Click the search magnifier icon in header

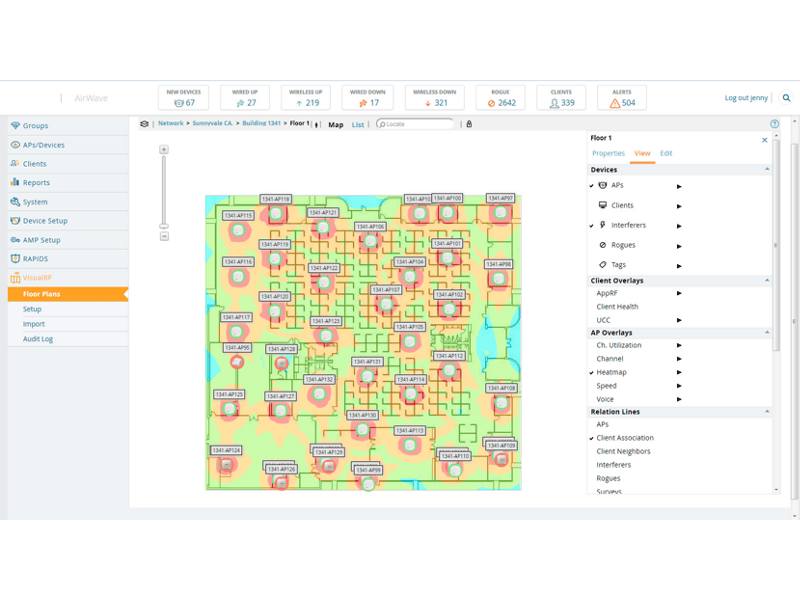click(786, 98)
